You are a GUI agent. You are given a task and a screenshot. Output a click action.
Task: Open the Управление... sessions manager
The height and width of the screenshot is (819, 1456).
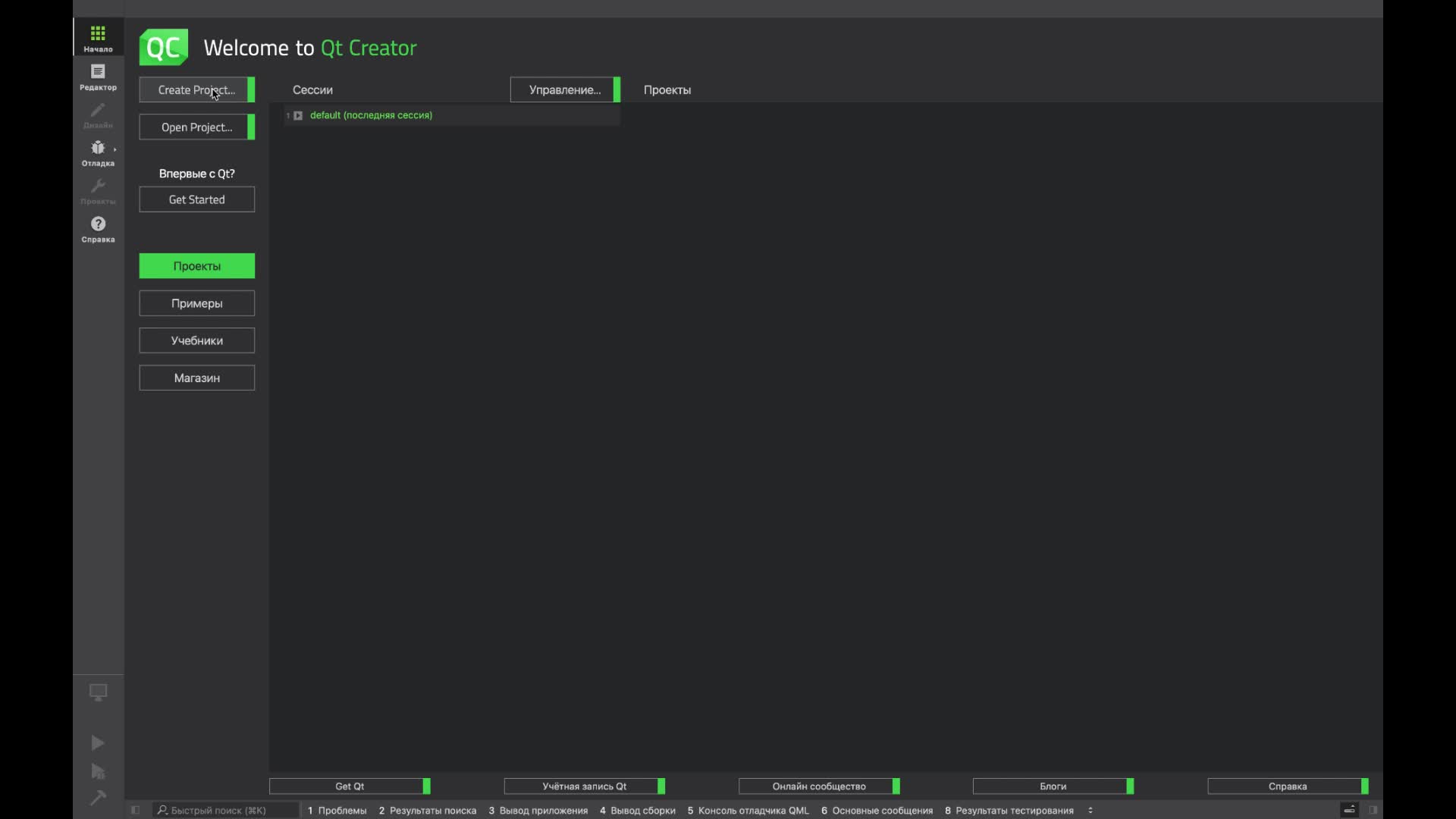[565, 89]
